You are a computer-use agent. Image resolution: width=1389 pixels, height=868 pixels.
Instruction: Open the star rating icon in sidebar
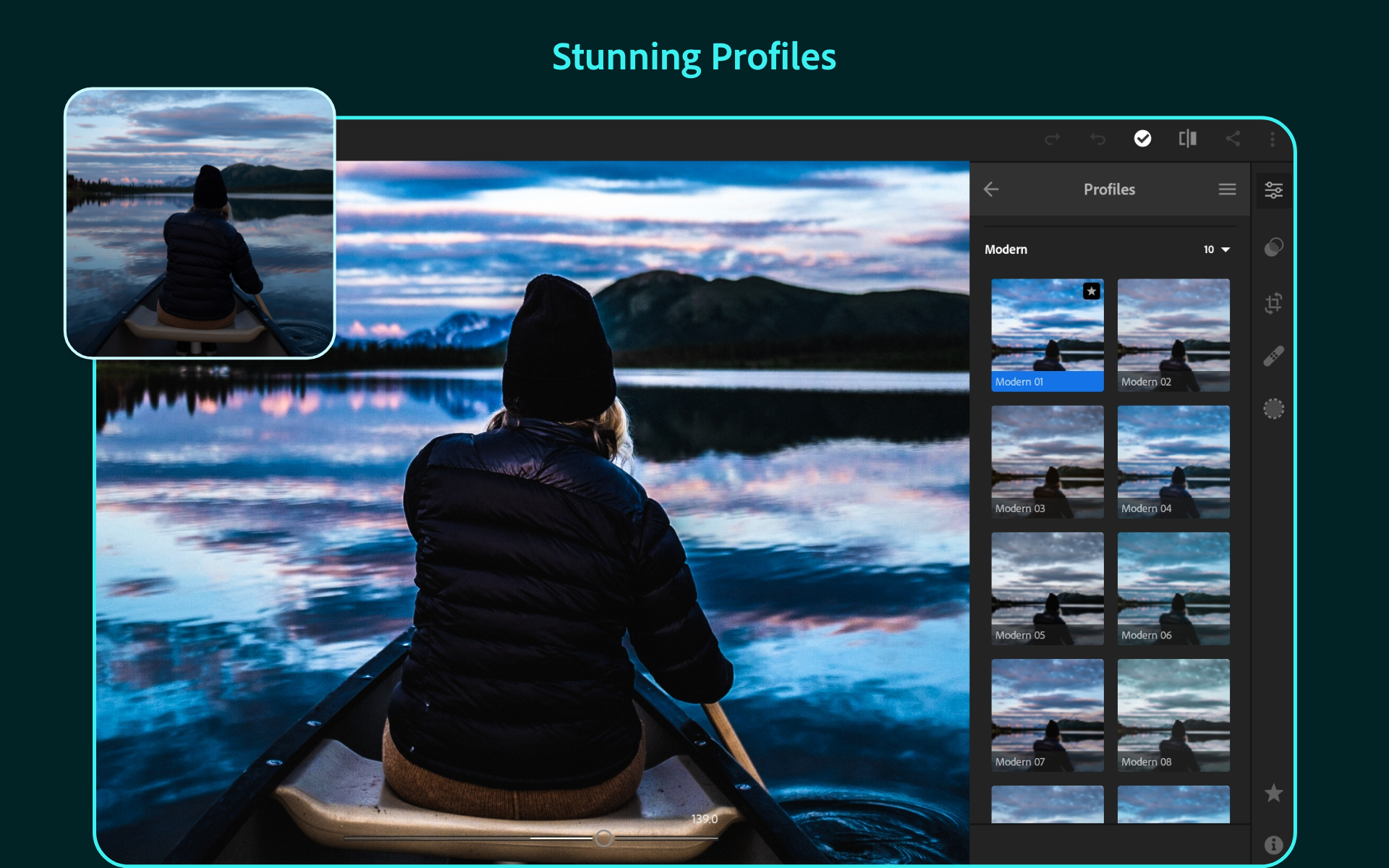click(1273, 793)
